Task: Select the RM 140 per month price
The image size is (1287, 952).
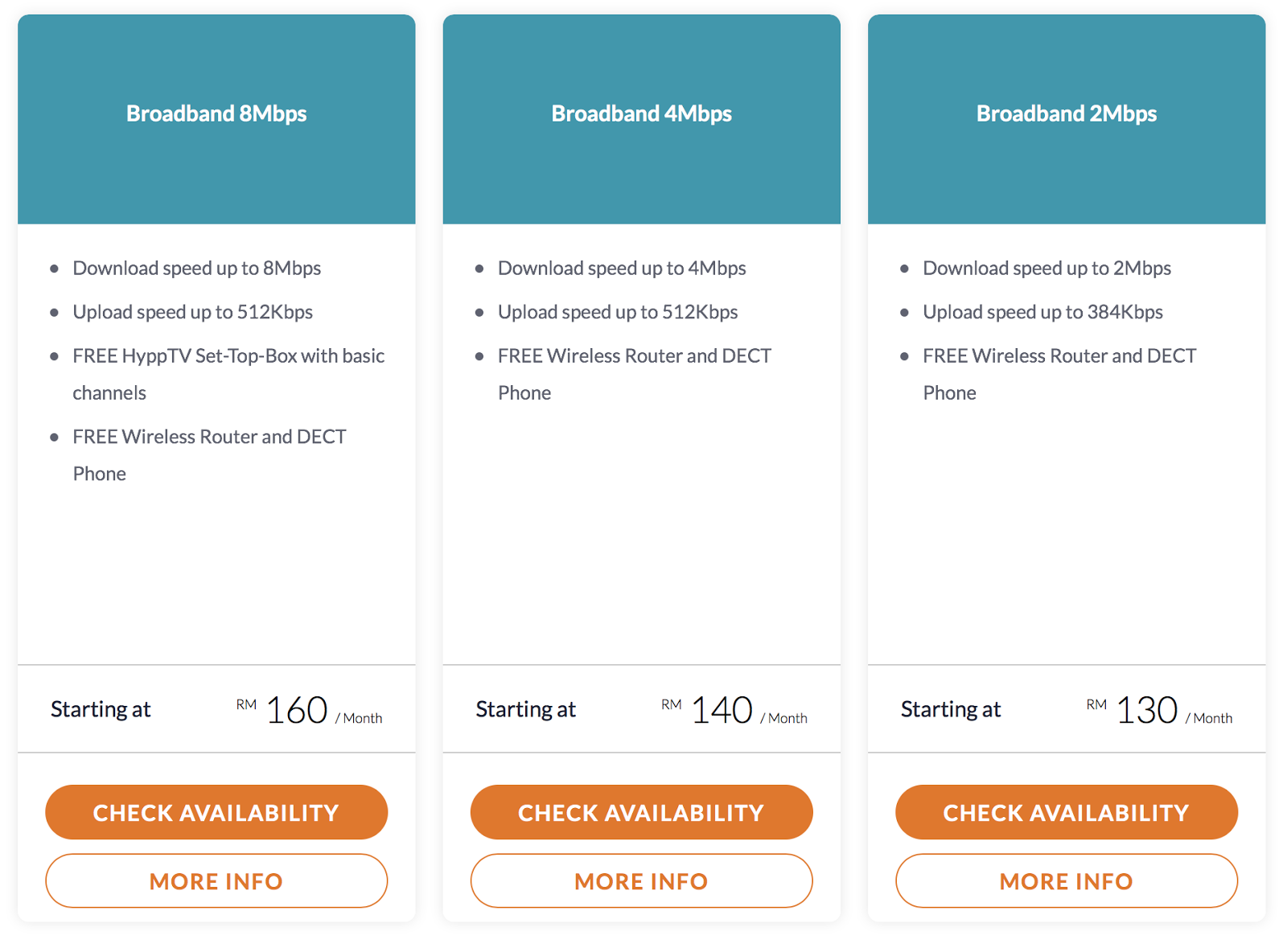Action: point(722,711)
